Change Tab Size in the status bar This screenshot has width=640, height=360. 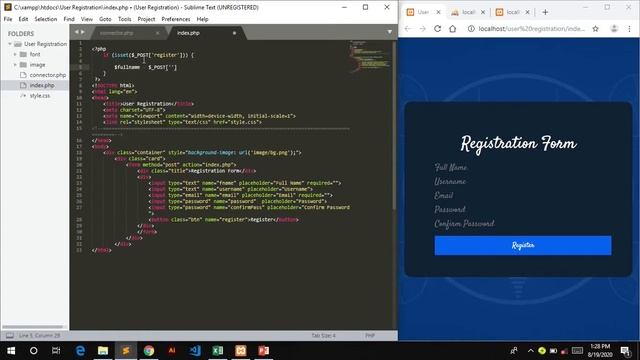[x=323, y=336]
